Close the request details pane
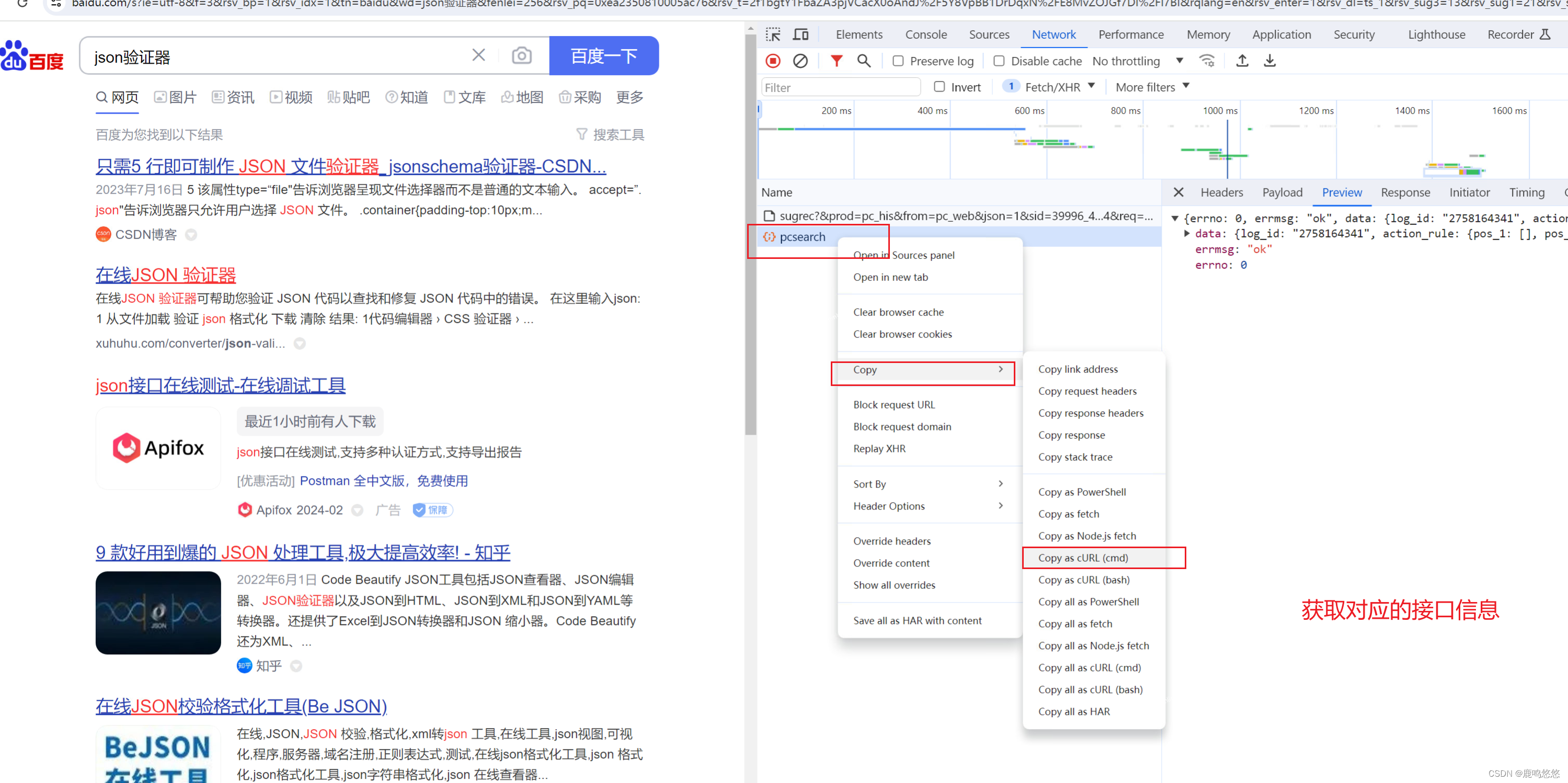The width and height of the screenshot is (1568, 783). pos(1178,192)
